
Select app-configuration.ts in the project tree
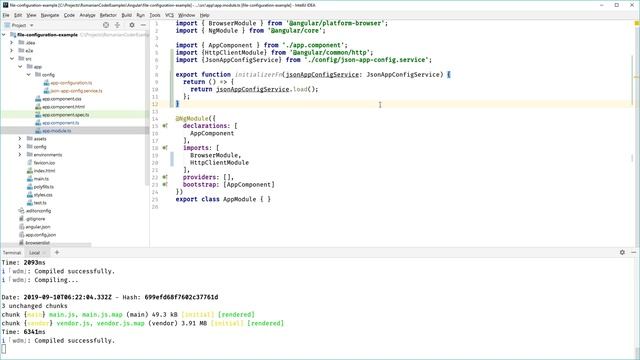tap(71, 83)
